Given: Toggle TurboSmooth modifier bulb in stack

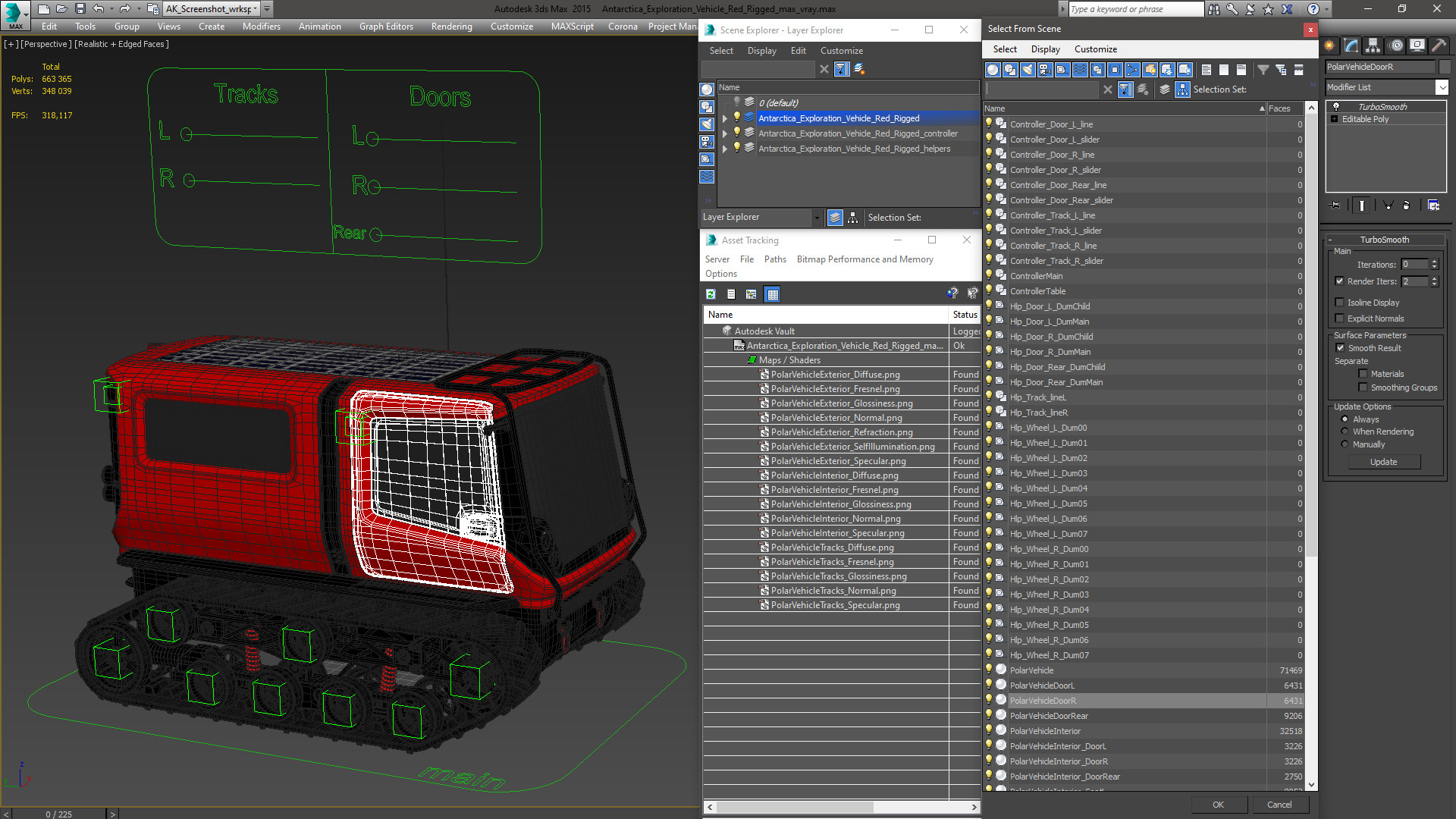Looking at the screenshot, I should pos(1336,107).
